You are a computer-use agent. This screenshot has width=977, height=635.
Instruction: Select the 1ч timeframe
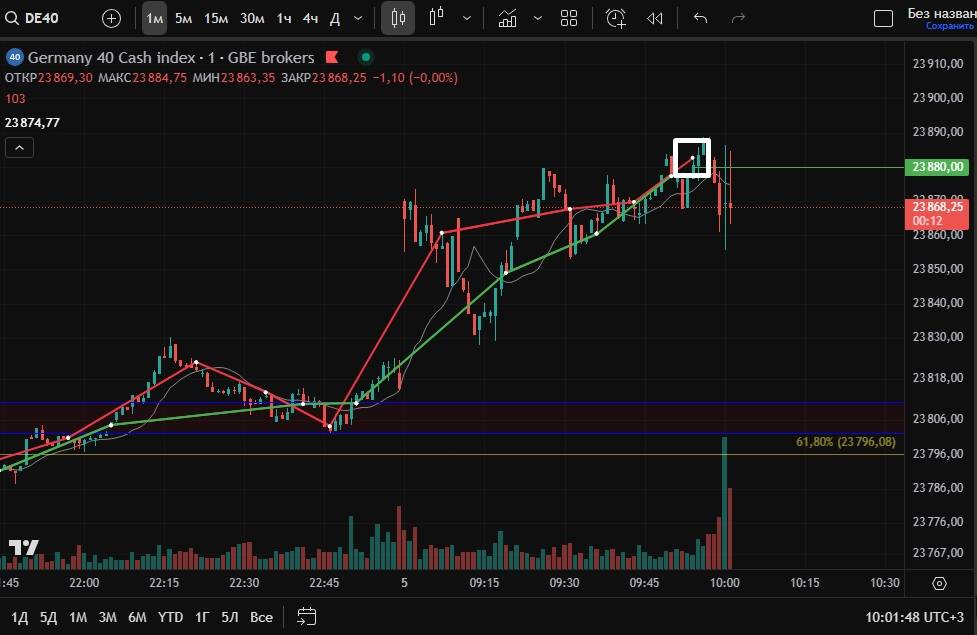point(284,18)
